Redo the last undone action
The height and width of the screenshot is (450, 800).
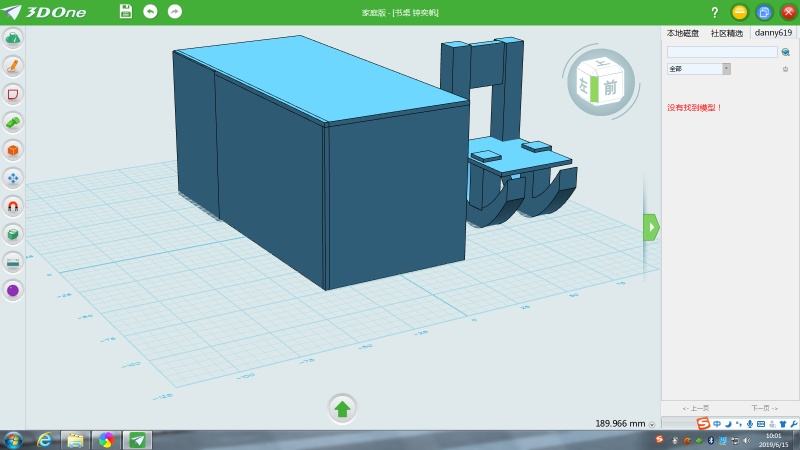pos(174,11)
